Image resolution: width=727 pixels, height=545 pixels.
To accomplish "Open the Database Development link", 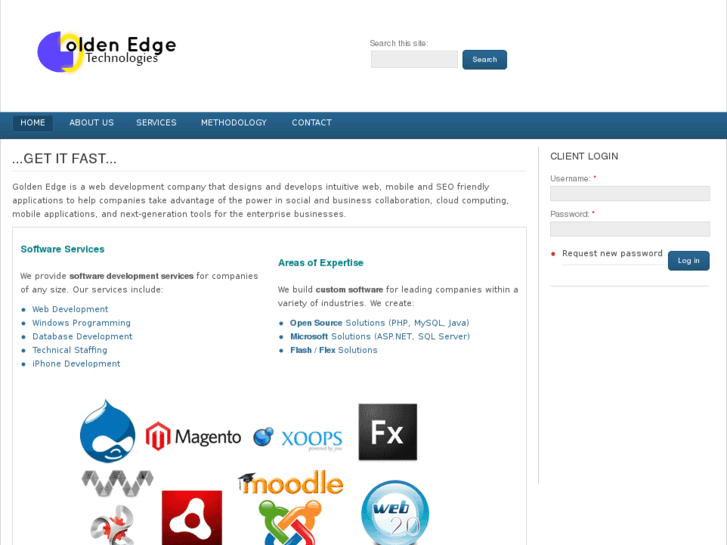I will pyautogui.click(x=82, y=336).
